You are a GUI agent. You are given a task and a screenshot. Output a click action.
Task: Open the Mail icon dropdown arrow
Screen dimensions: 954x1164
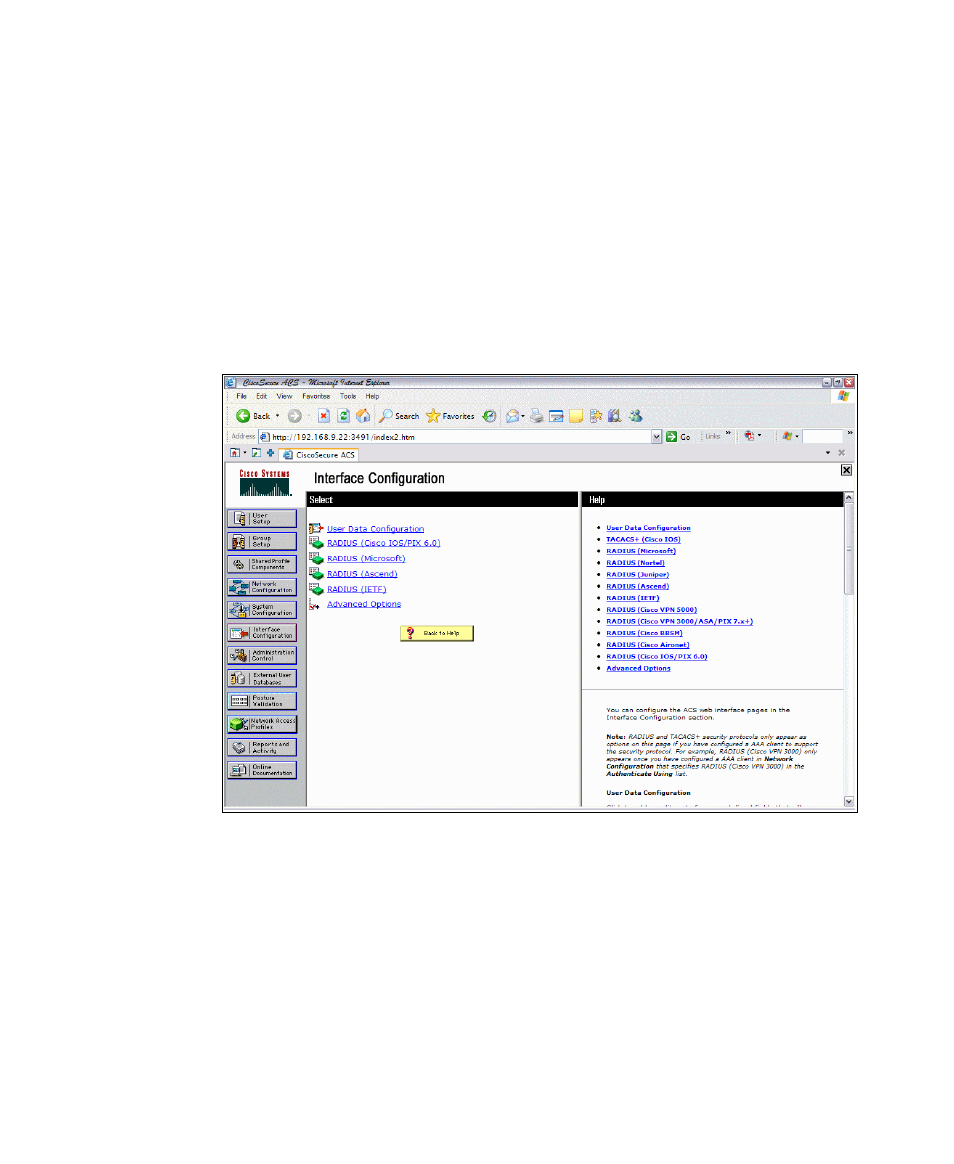pyautogui.click(x=523, y=416)
